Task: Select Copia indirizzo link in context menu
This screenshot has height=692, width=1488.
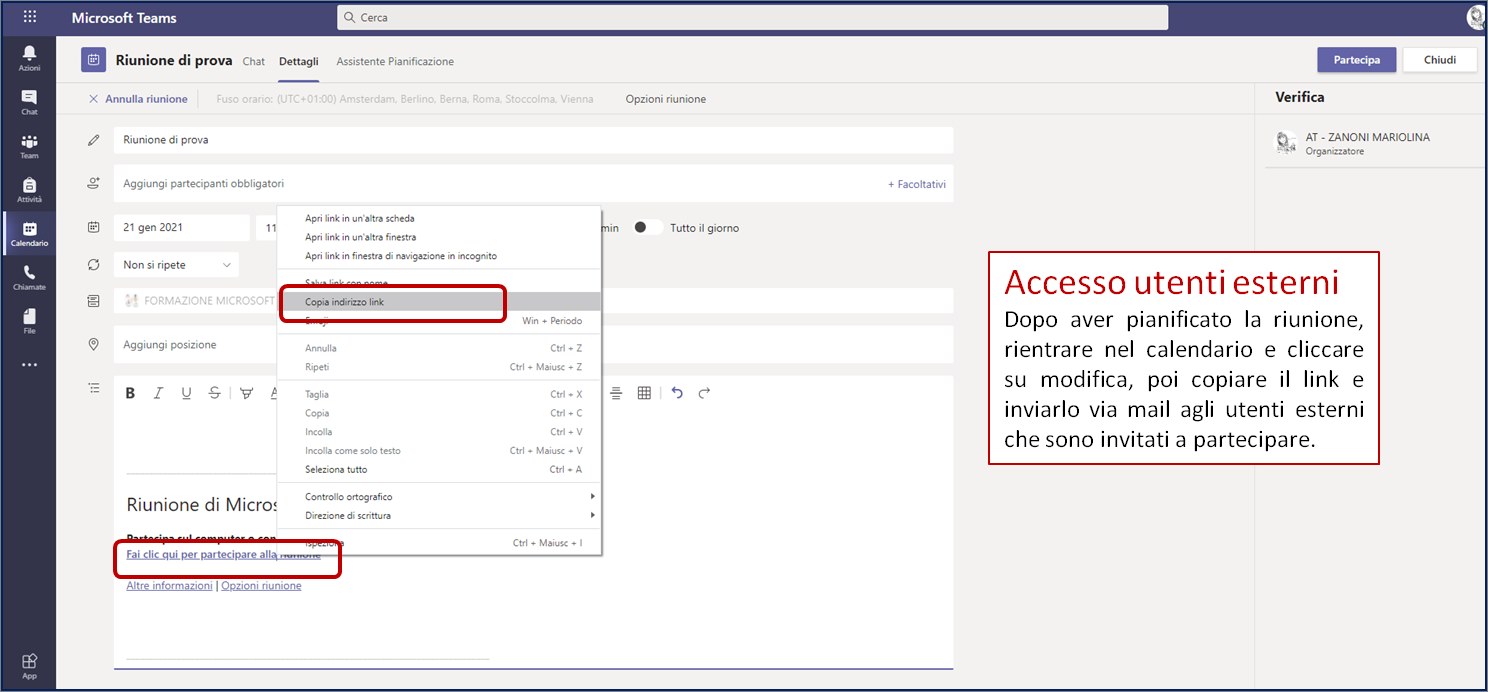Action: [x=439, y=301]
